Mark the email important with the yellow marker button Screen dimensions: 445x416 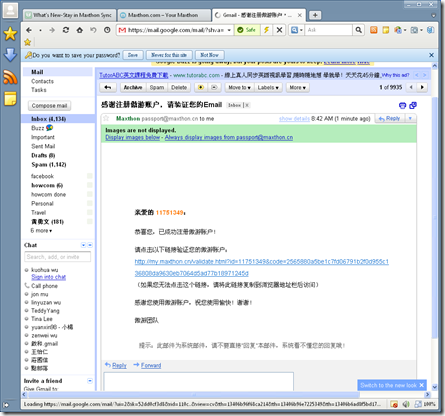click(201, 87)
